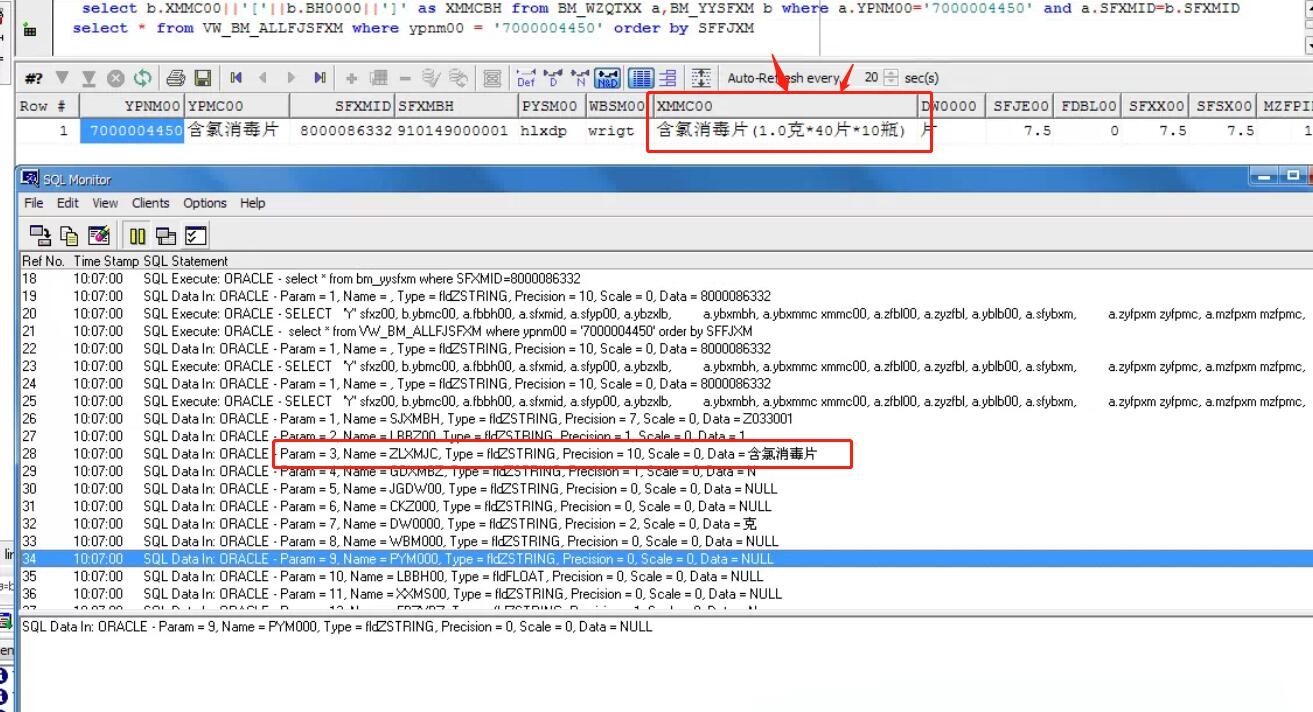This screenshot has width=1313, height=712.
Task: Click the #? query icon
Action: (33, 78)
